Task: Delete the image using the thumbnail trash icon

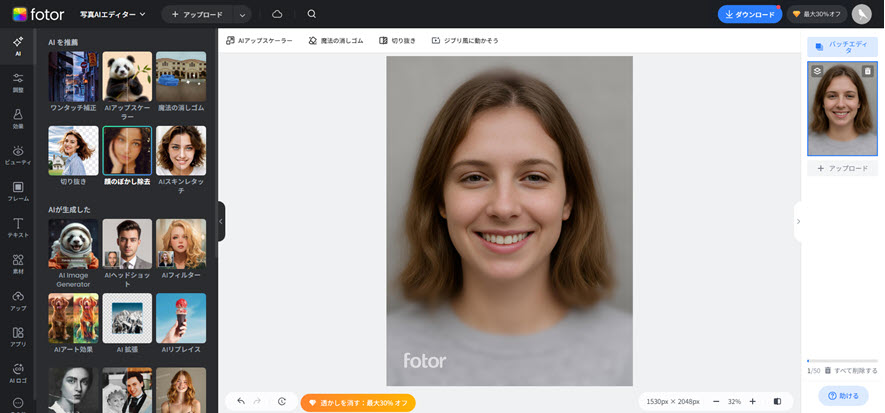Action: 867,71
